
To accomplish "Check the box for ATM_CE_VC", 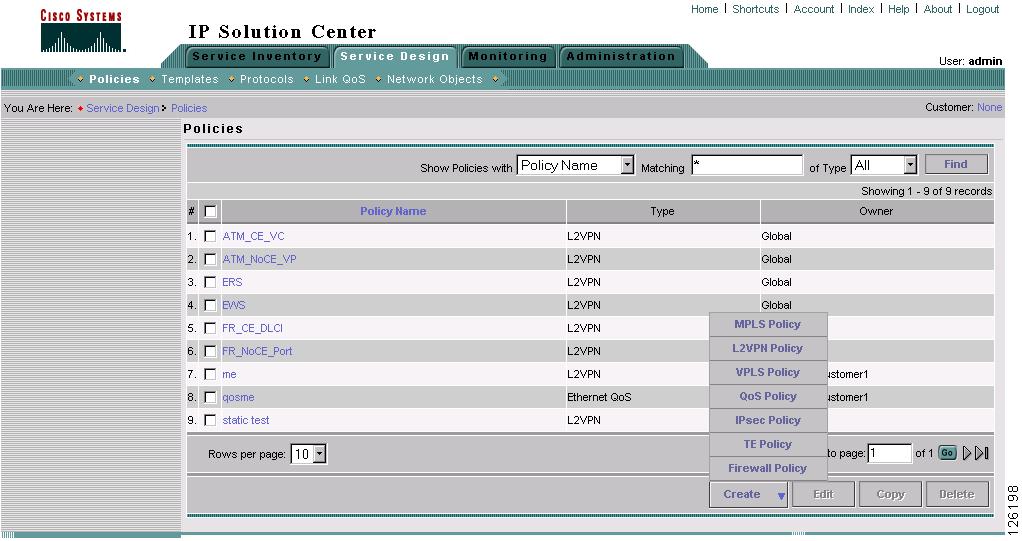I will (x=210, y=236).
